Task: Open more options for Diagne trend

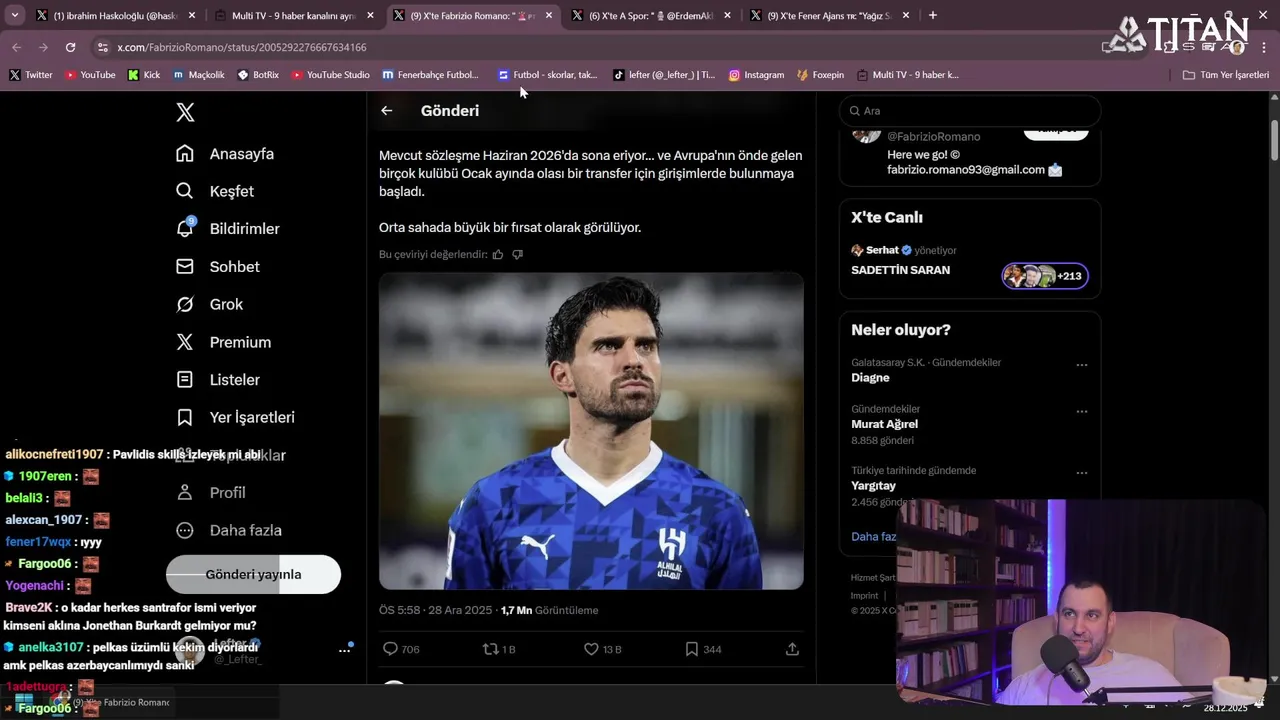Action: (1081, 365)
